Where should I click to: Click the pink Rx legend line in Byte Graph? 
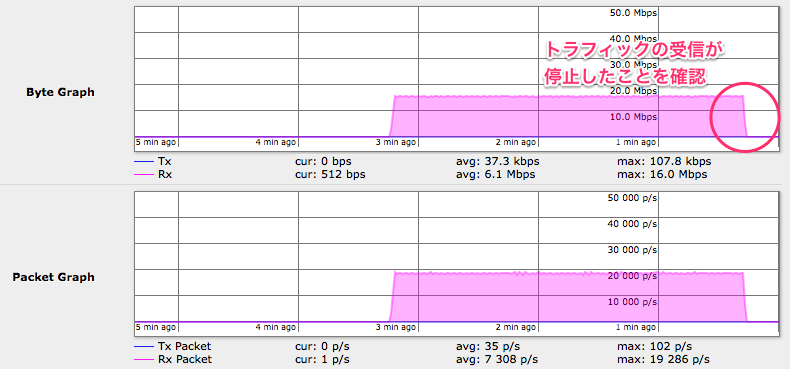pos(144,175)
